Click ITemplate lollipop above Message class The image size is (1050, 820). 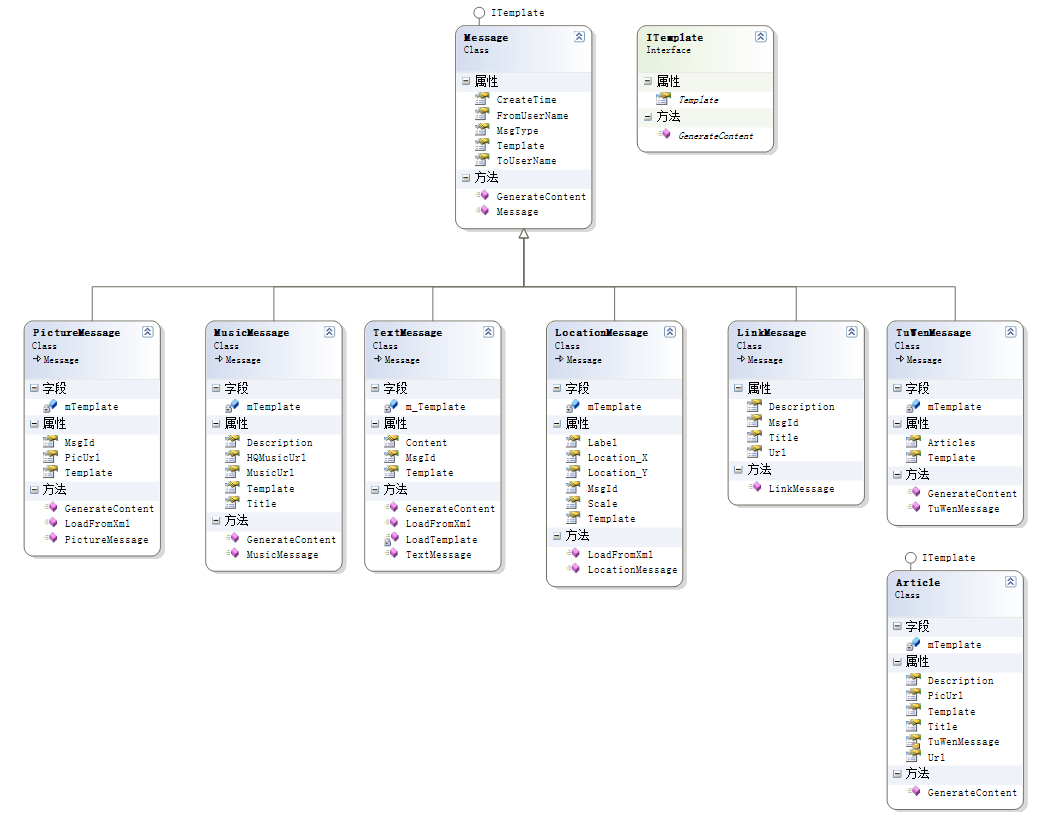click(x=479, y=13)
